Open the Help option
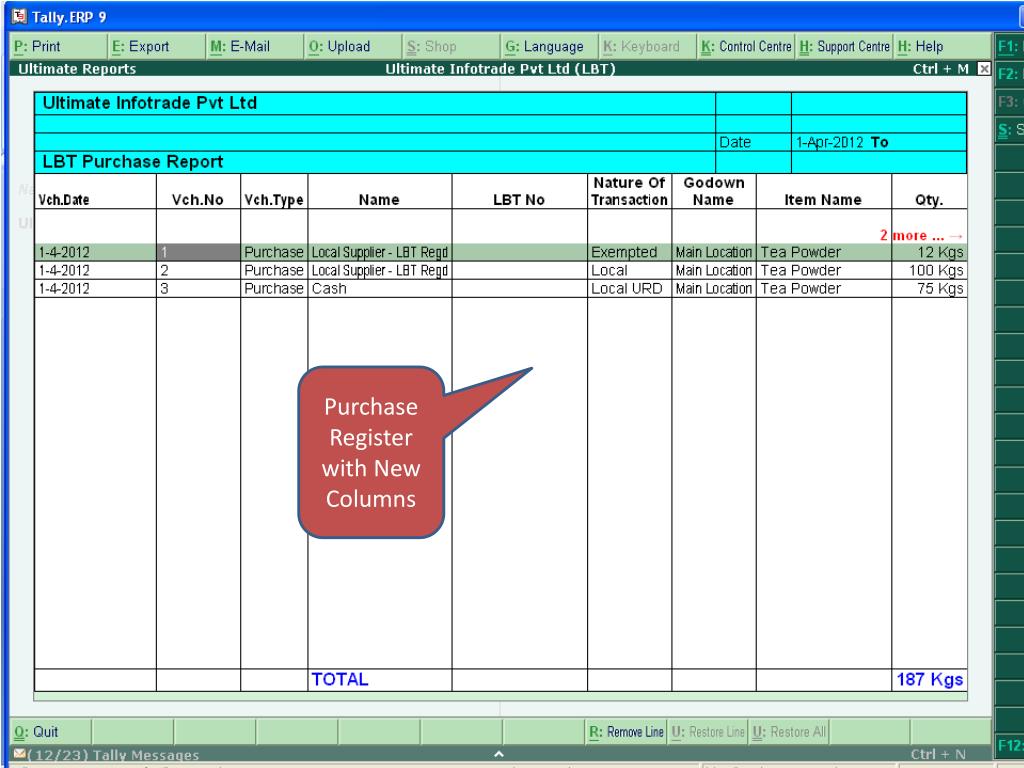 [x=942, y=46]
